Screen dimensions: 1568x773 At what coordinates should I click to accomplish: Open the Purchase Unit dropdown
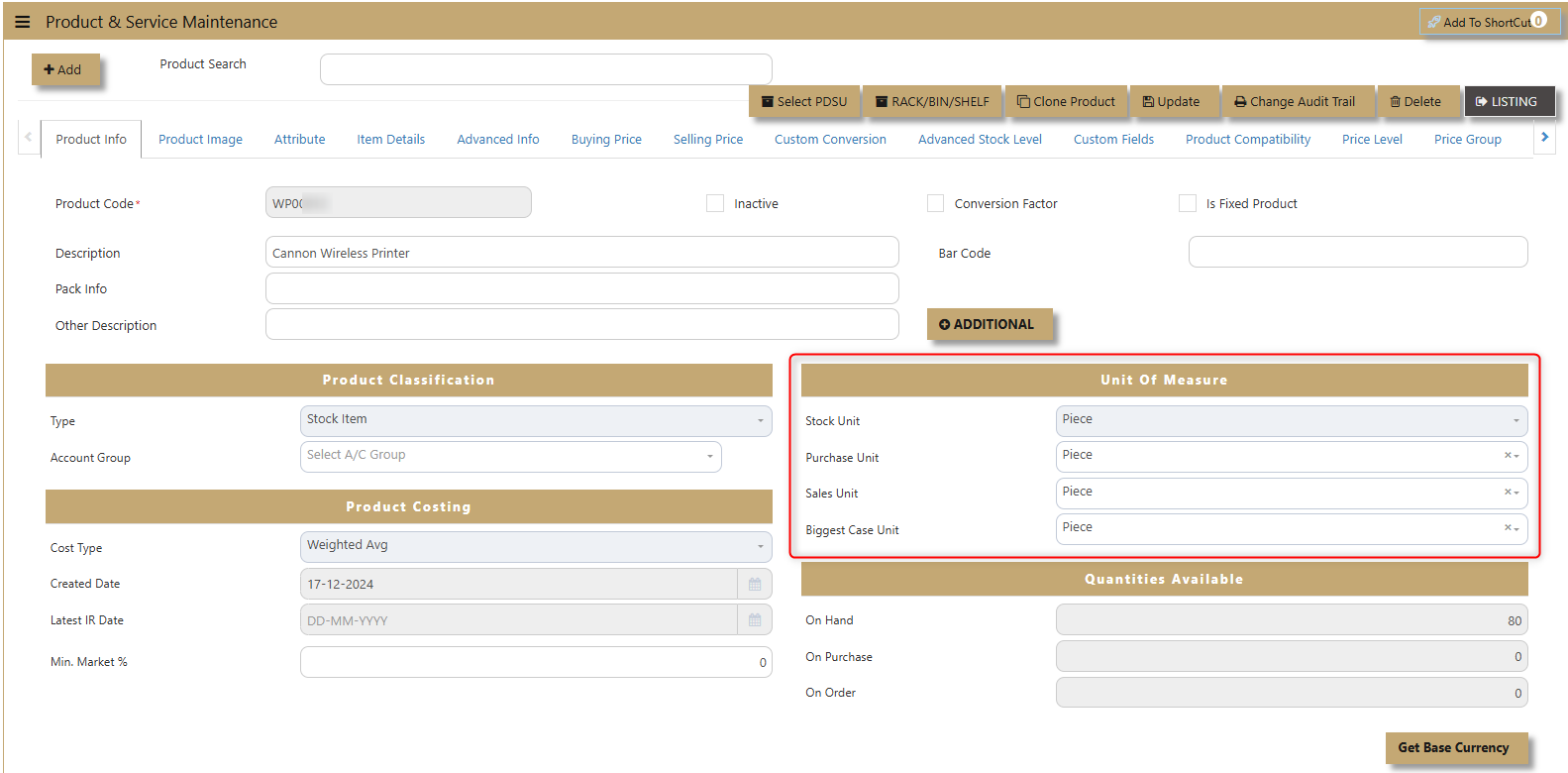1292,456
